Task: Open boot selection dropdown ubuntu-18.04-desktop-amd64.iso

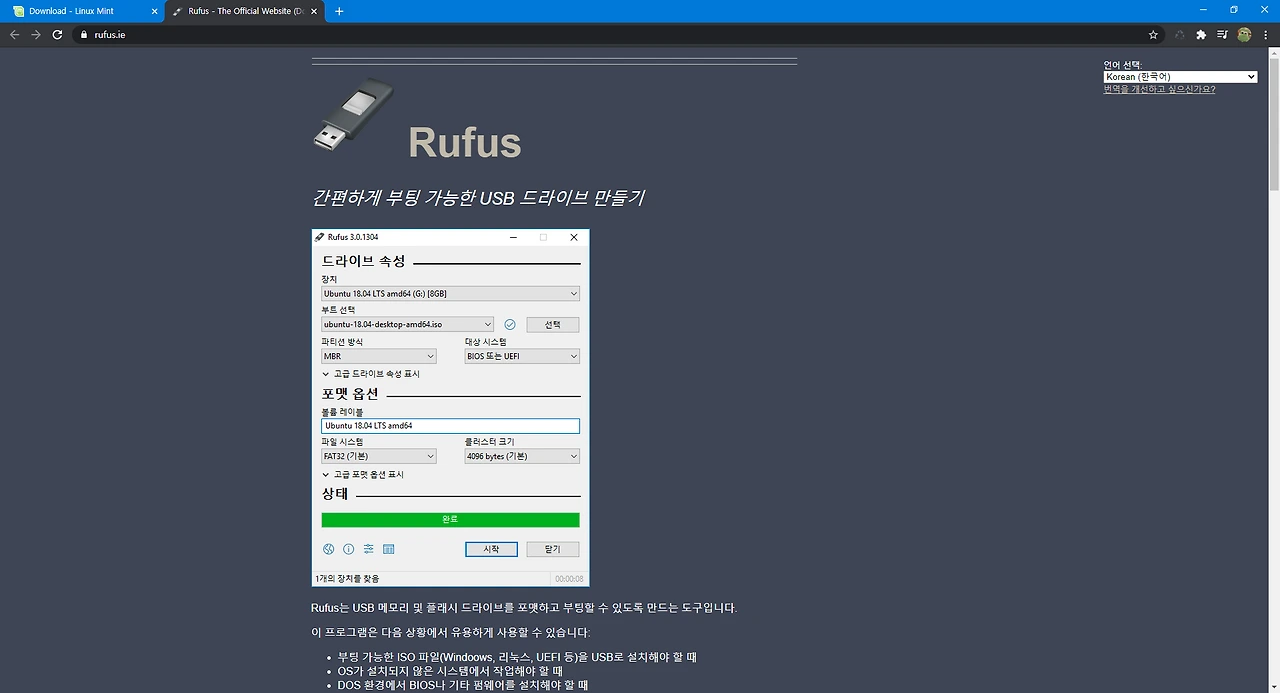Action: [x=407, y=324]
